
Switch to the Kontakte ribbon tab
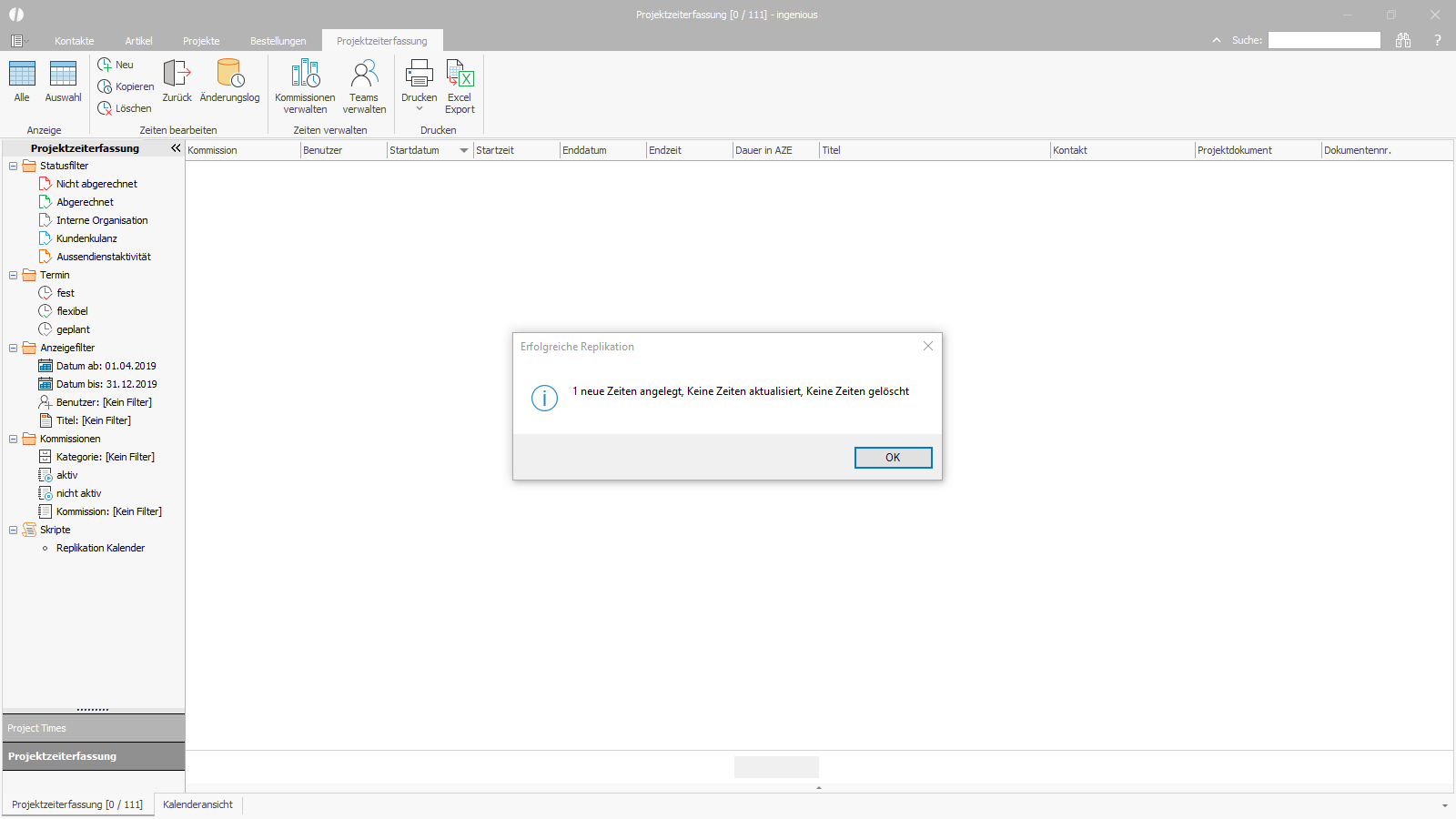coord(75,41)
